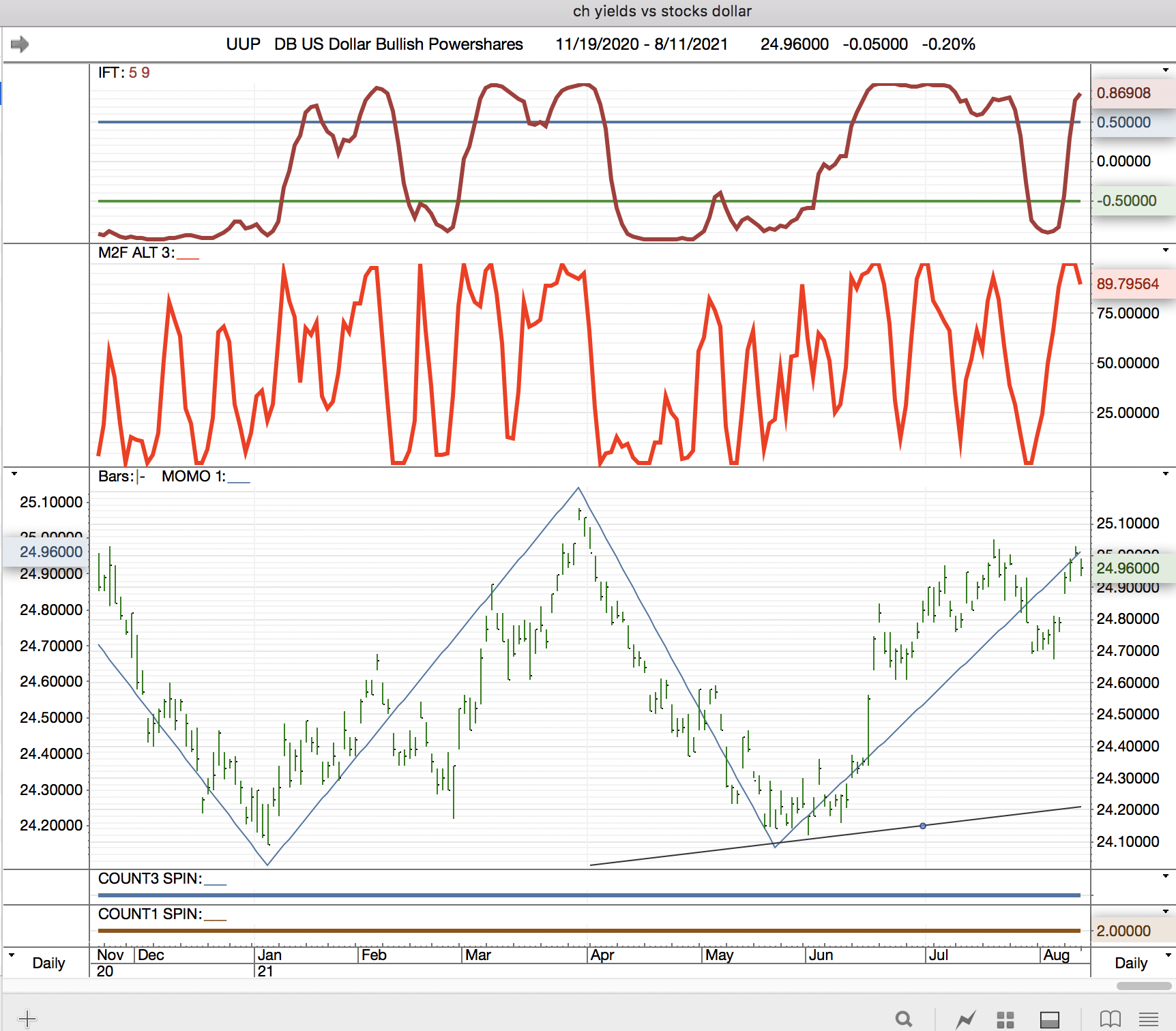Click the horizontal scrollbar thumb below the chart
The image size is (1176, 1031).
[1144, 986]
